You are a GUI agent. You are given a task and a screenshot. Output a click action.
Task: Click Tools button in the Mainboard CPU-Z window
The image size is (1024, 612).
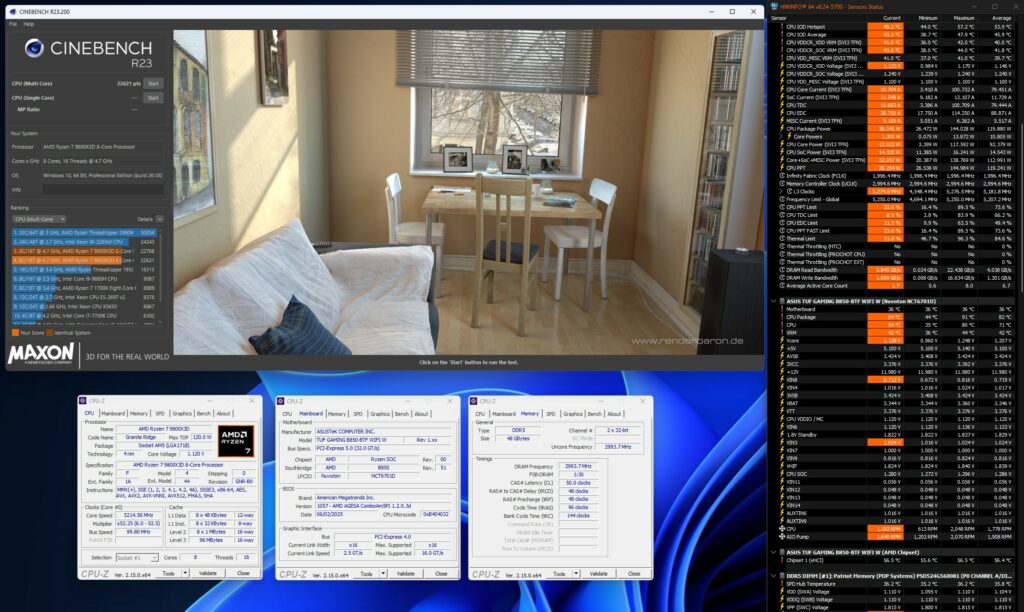[366, 573]
